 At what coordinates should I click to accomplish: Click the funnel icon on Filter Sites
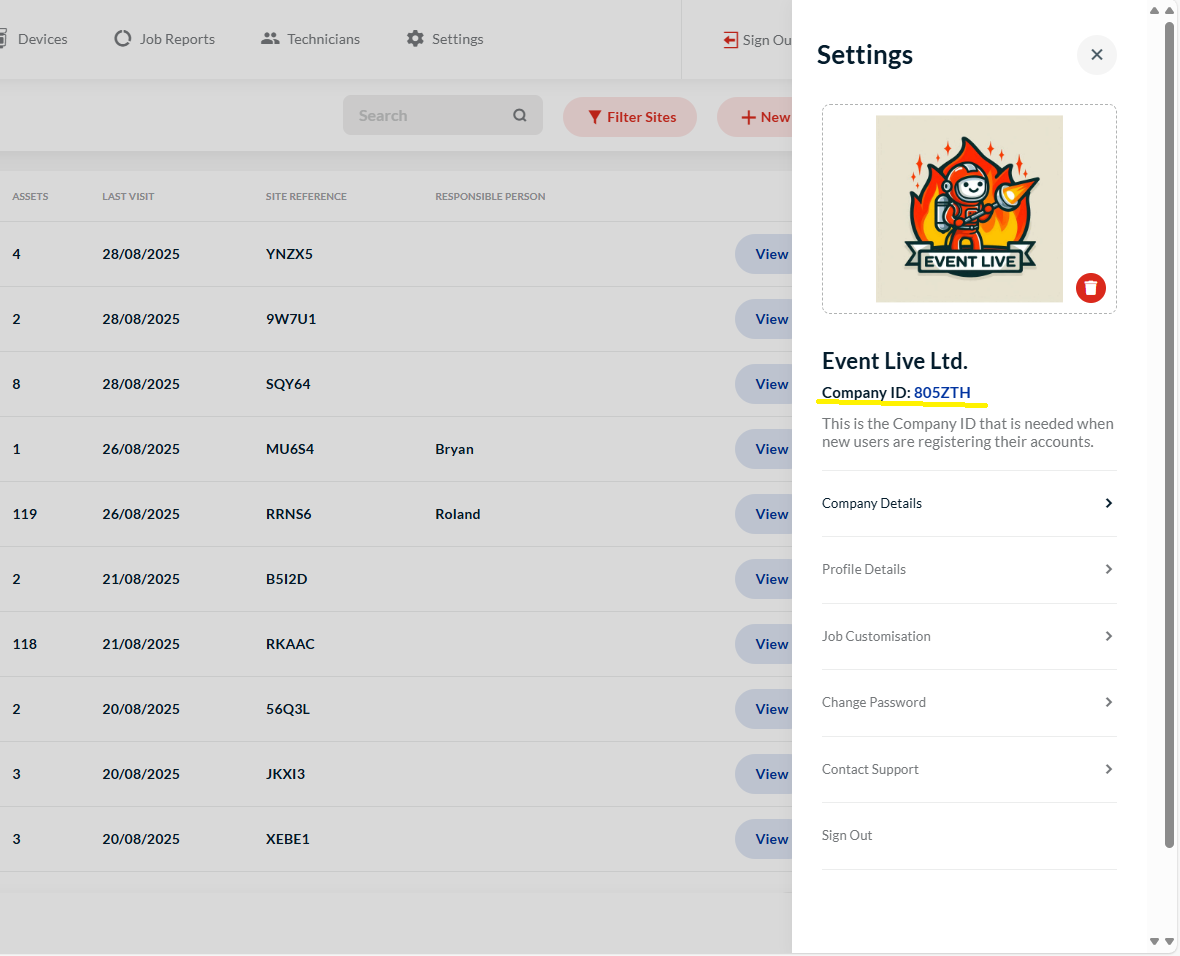594,117
